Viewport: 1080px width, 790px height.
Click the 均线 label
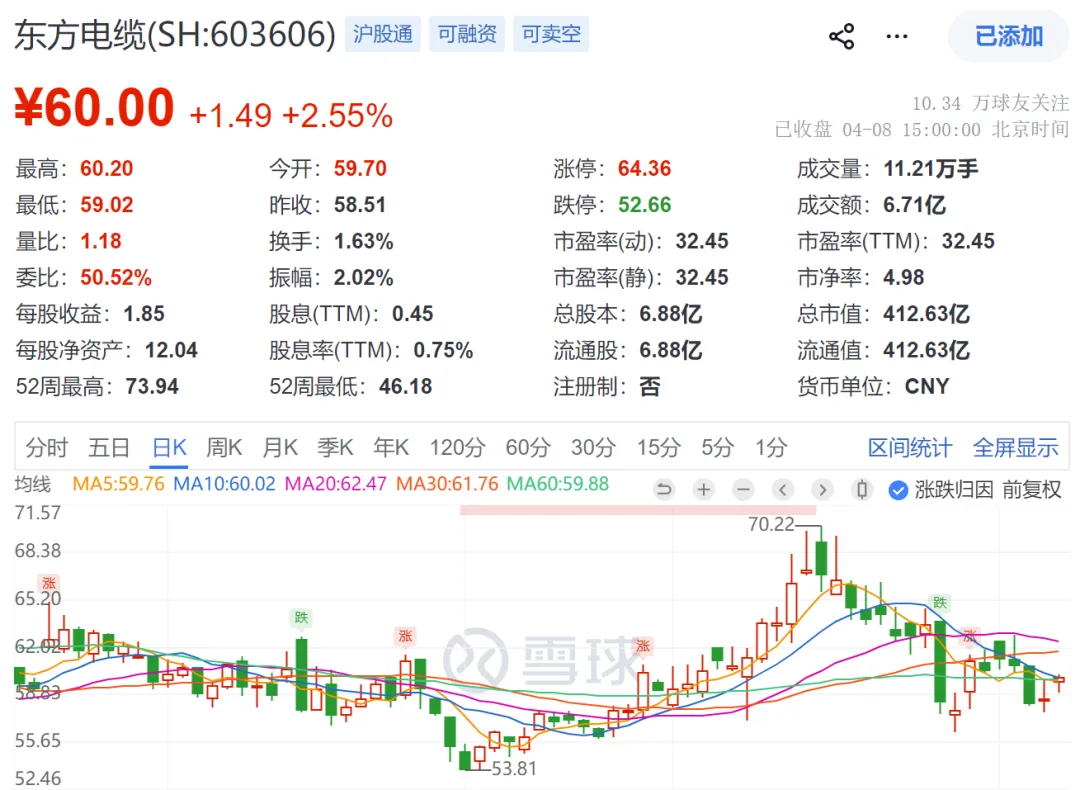[33, 484]
